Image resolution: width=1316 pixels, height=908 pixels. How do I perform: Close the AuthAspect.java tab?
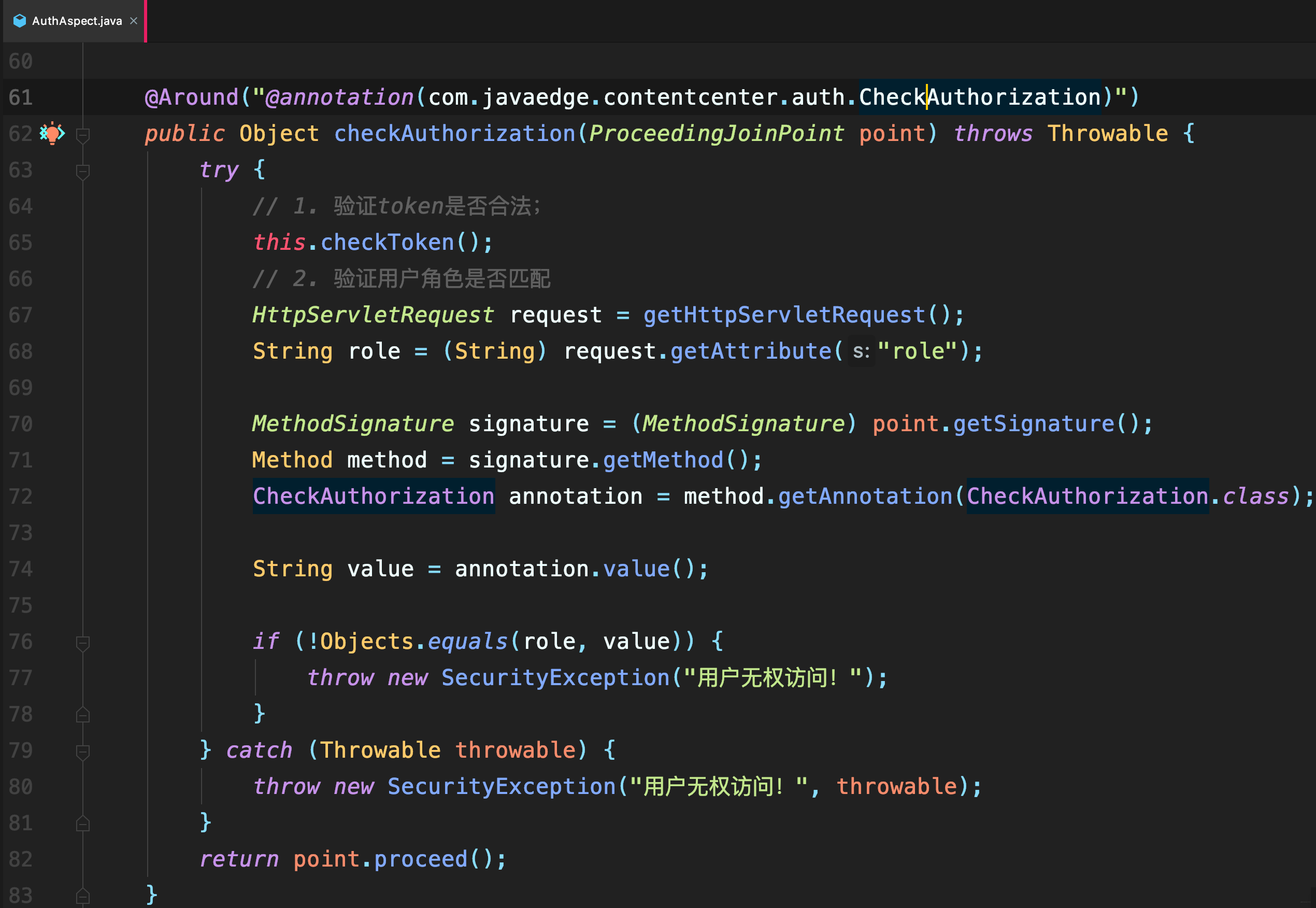134,21
